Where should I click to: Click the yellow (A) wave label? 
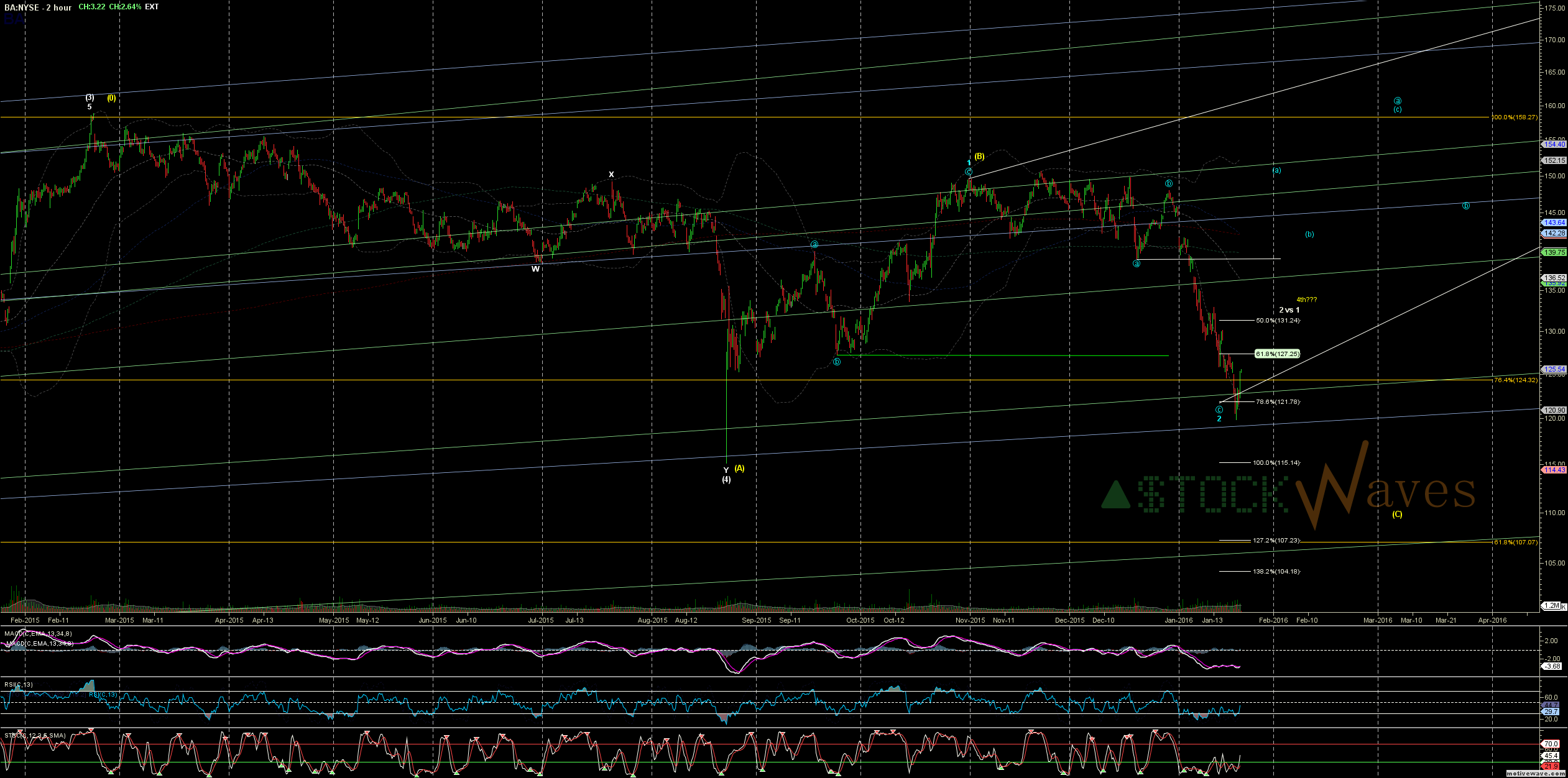coord(739,469)
